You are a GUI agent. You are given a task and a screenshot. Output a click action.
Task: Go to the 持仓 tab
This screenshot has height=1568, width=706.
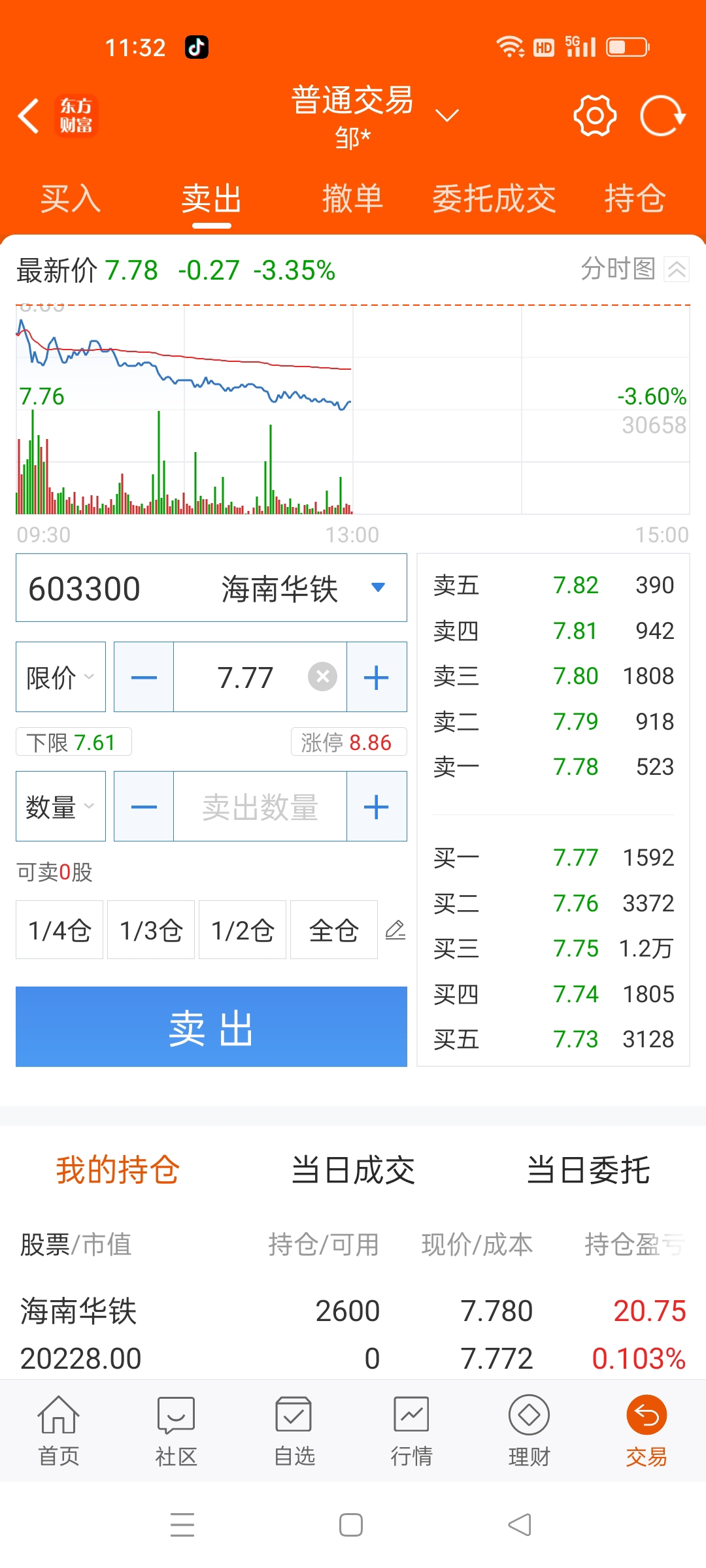coord(635,199)
